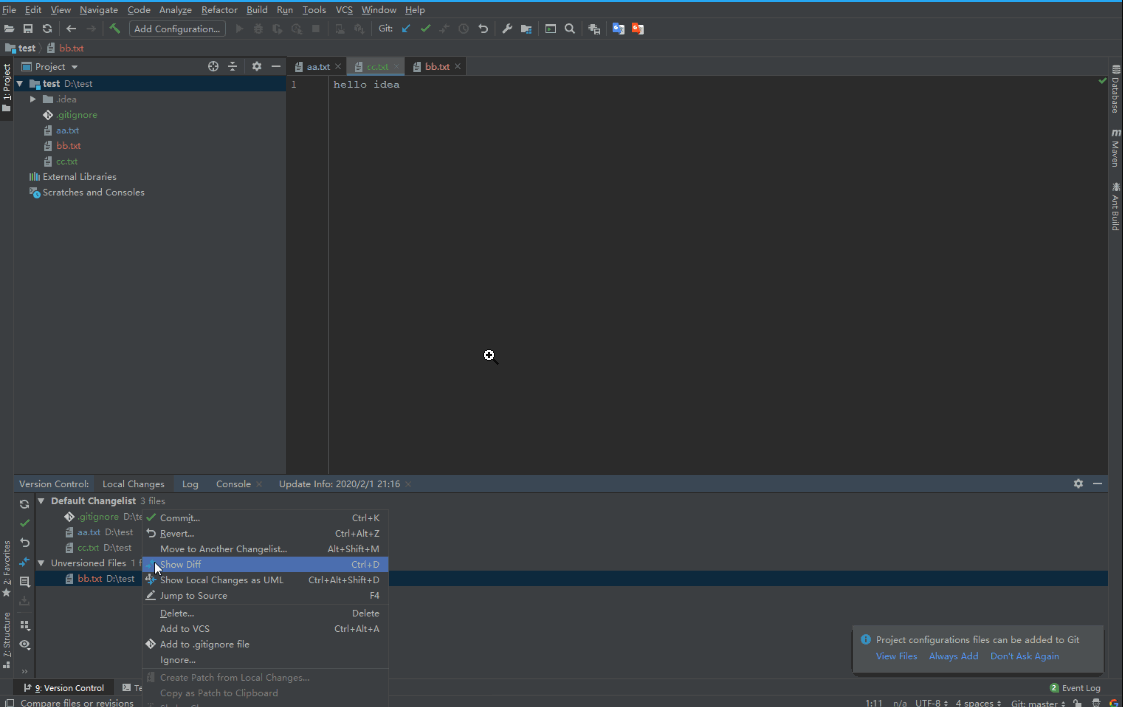
Task: Toggle the Maven side tool window
Action: point(1116,148)
